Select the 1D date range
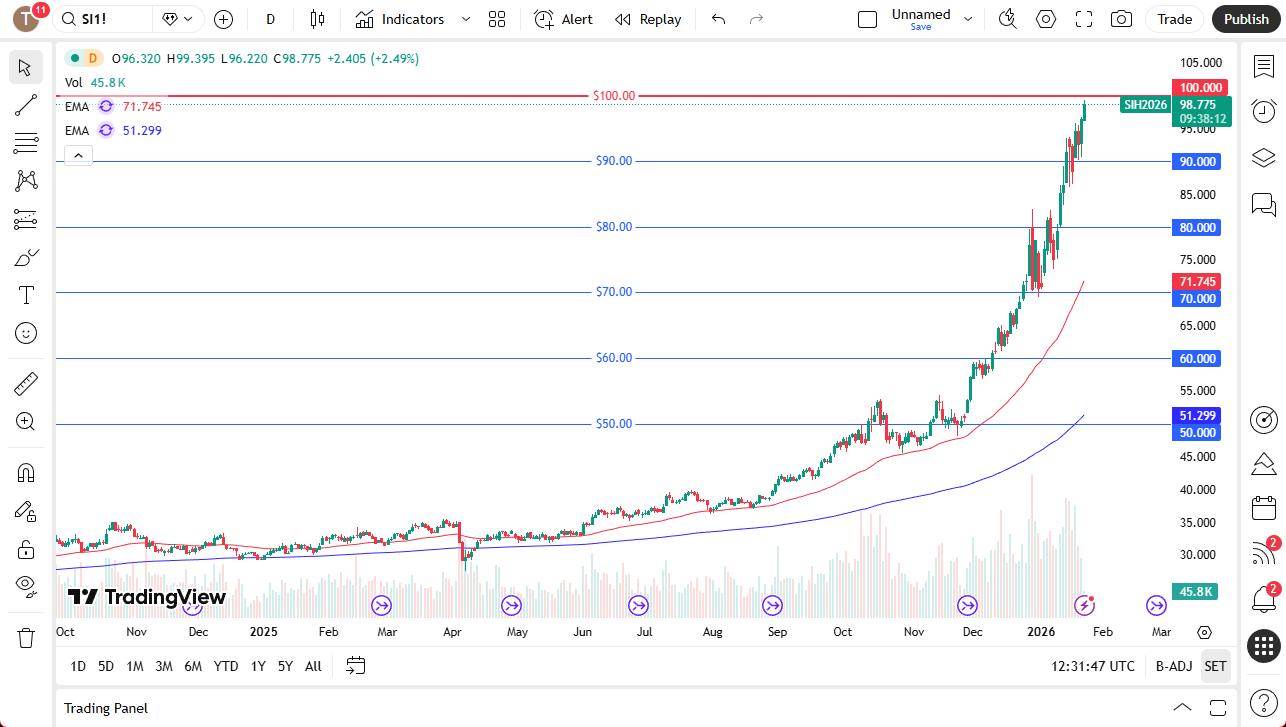Screen dimensions: 1286x727 coord(78,666)
